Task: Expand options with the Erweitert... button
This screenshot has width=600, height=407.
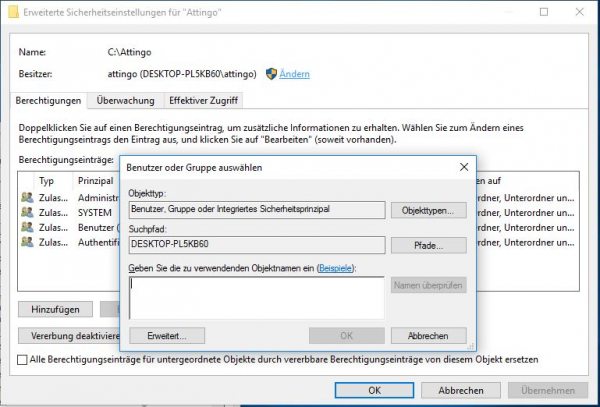Action: (174, 336)
